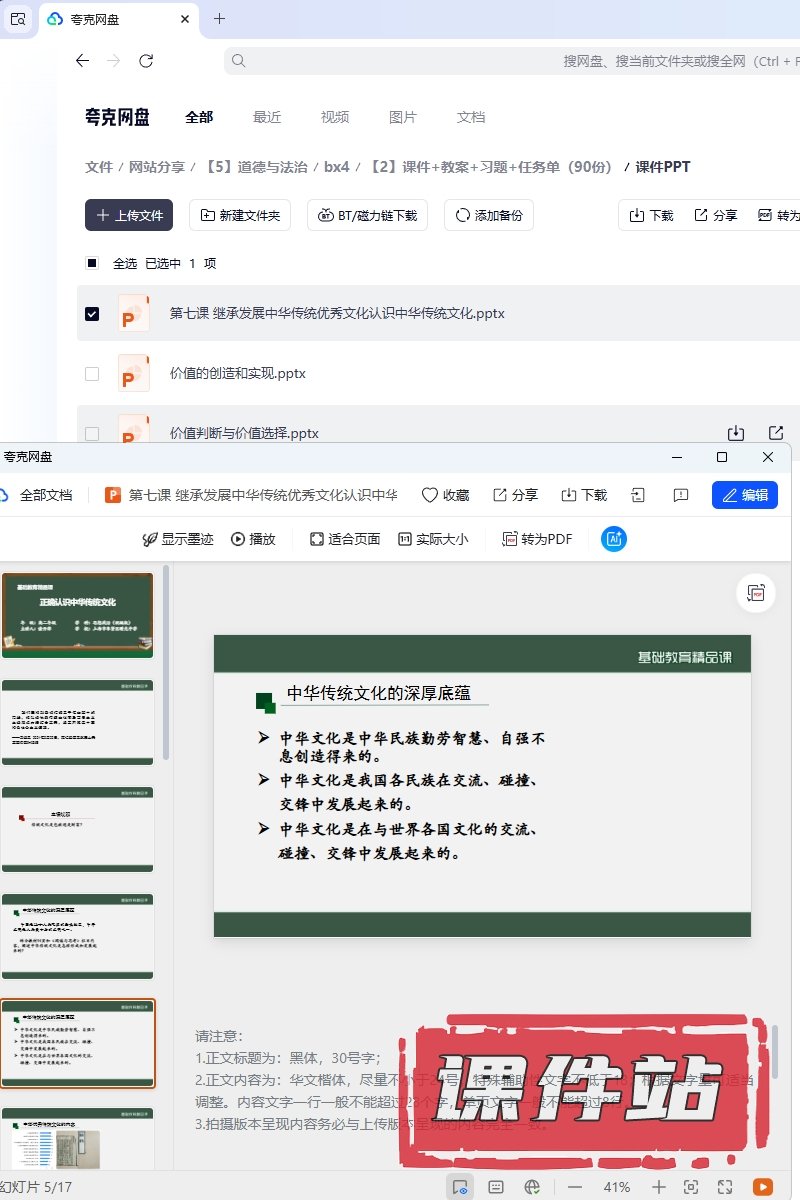Viewport: 800px width, 1200px height.
Task: Check the 价值的创造和实现.pptx checkbox
Action: [92, 374]
